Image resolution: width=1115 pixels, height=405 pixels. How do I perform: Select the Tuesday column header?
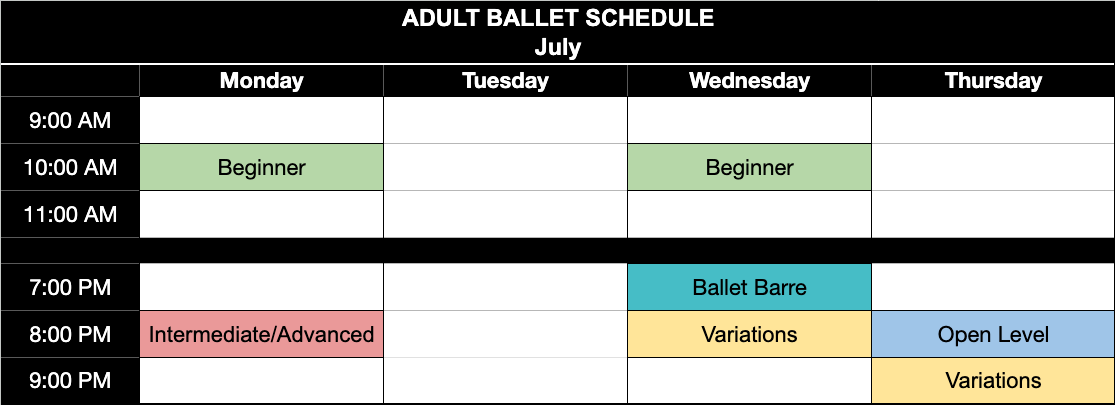[506, 81]
